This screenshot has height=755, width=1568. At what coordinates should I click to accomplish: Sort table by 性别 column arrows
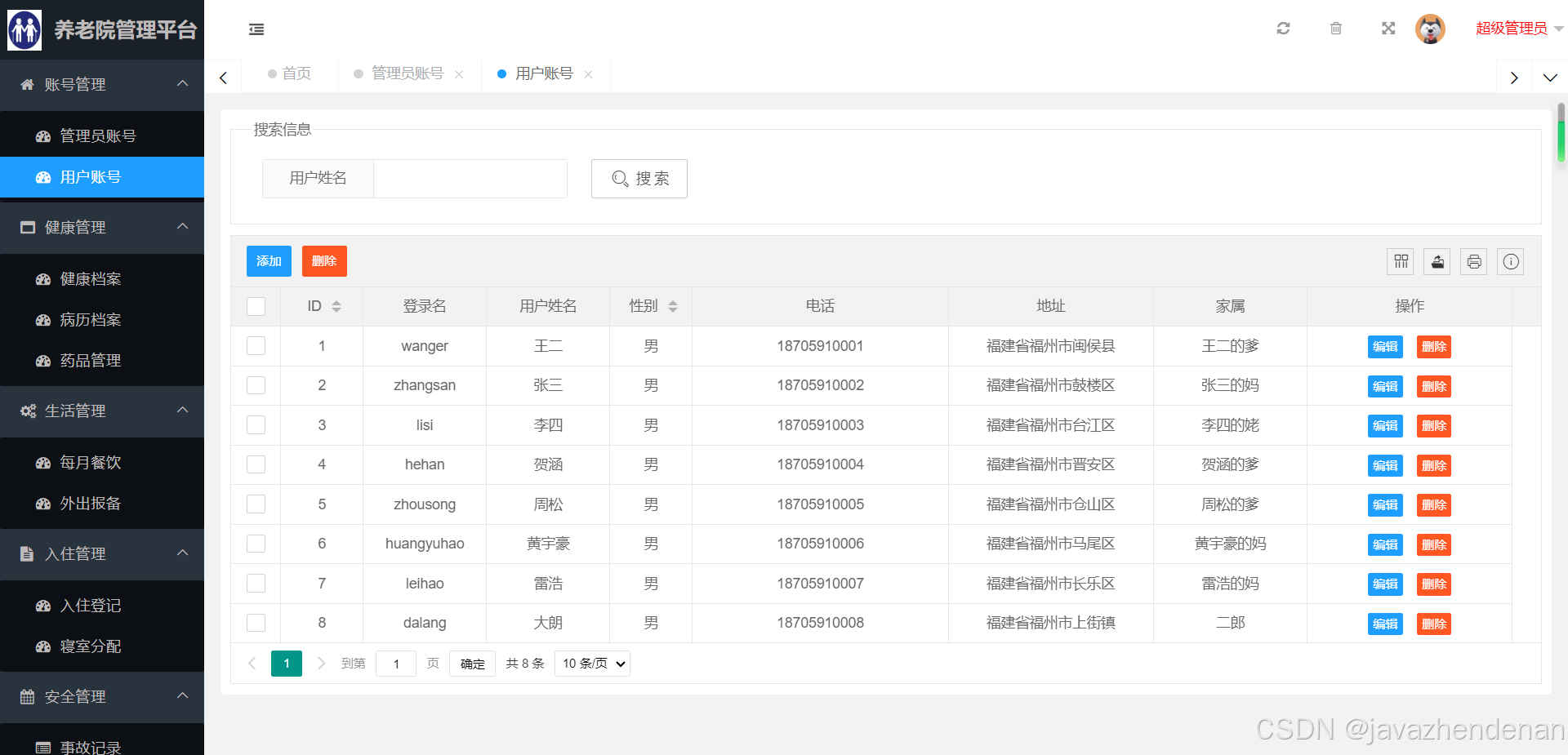coord(673,306)
